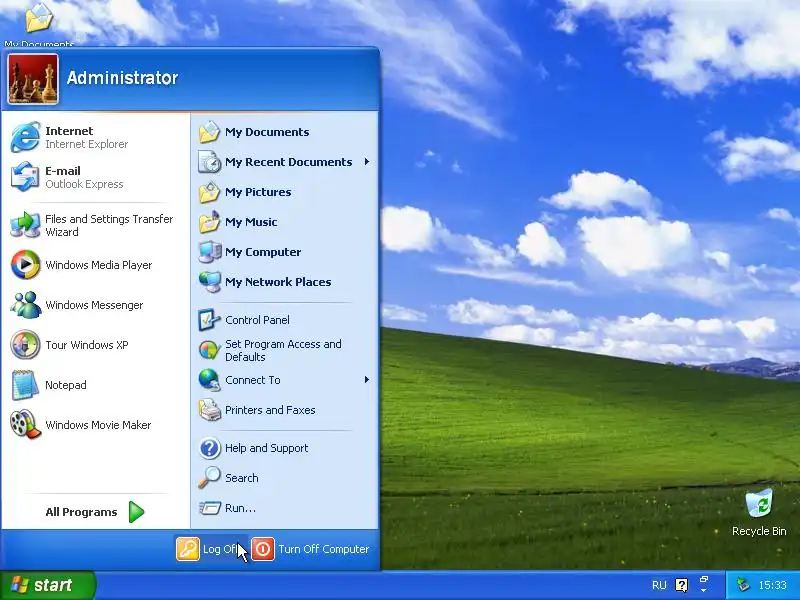Click the My Music folder icon

[209, 222]
